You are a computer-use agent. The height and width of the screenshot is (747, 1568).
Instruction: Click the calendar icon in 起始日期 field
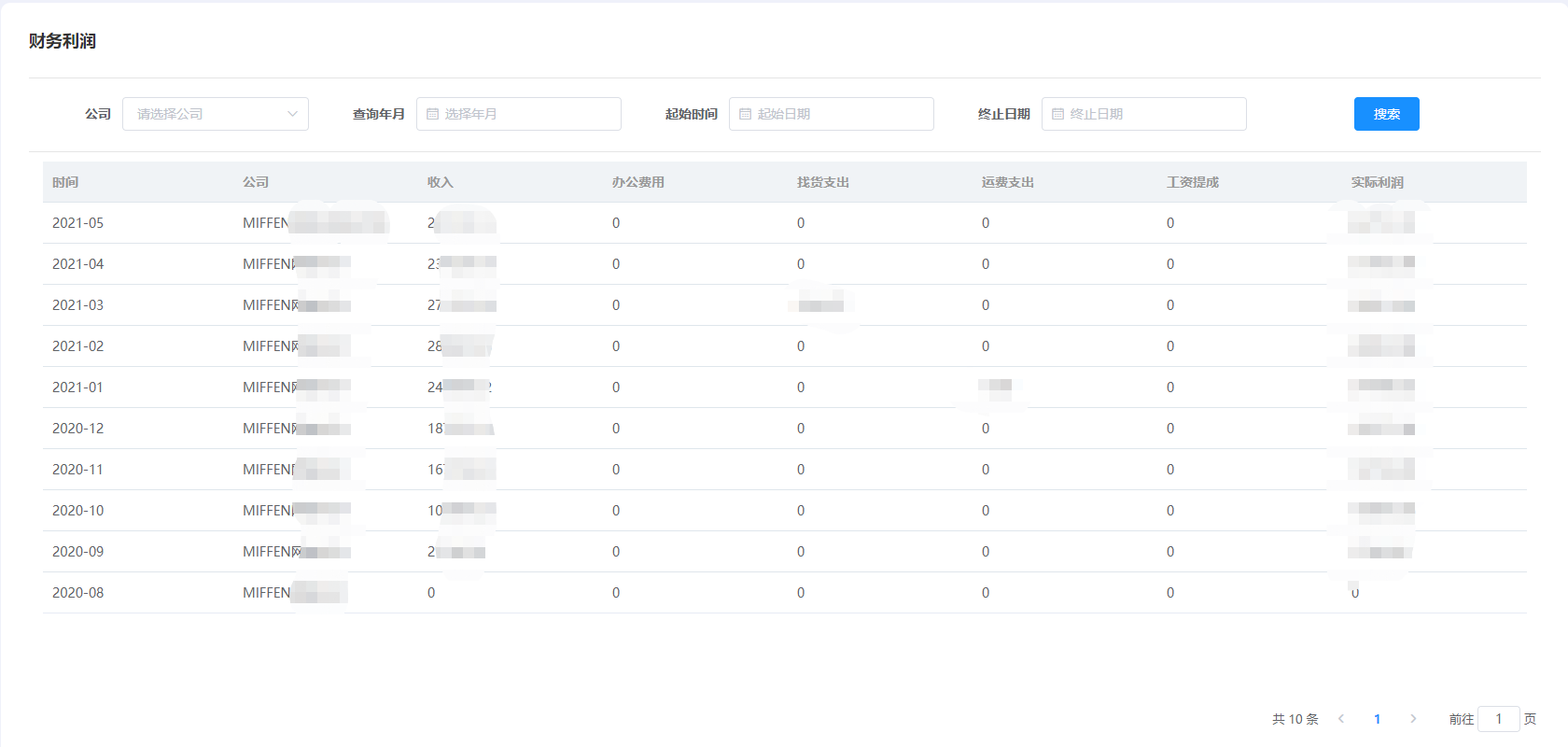(745, 114)
